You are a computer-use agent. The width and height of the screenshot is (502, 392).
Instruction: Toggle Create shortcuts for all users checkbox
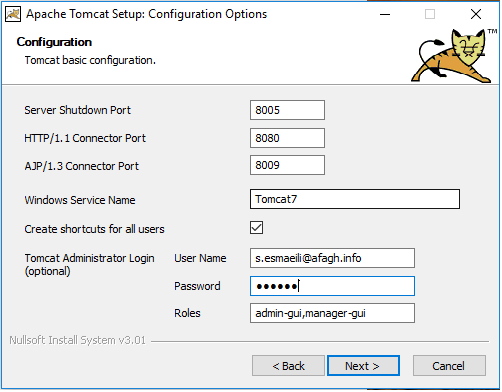[257, 228]
